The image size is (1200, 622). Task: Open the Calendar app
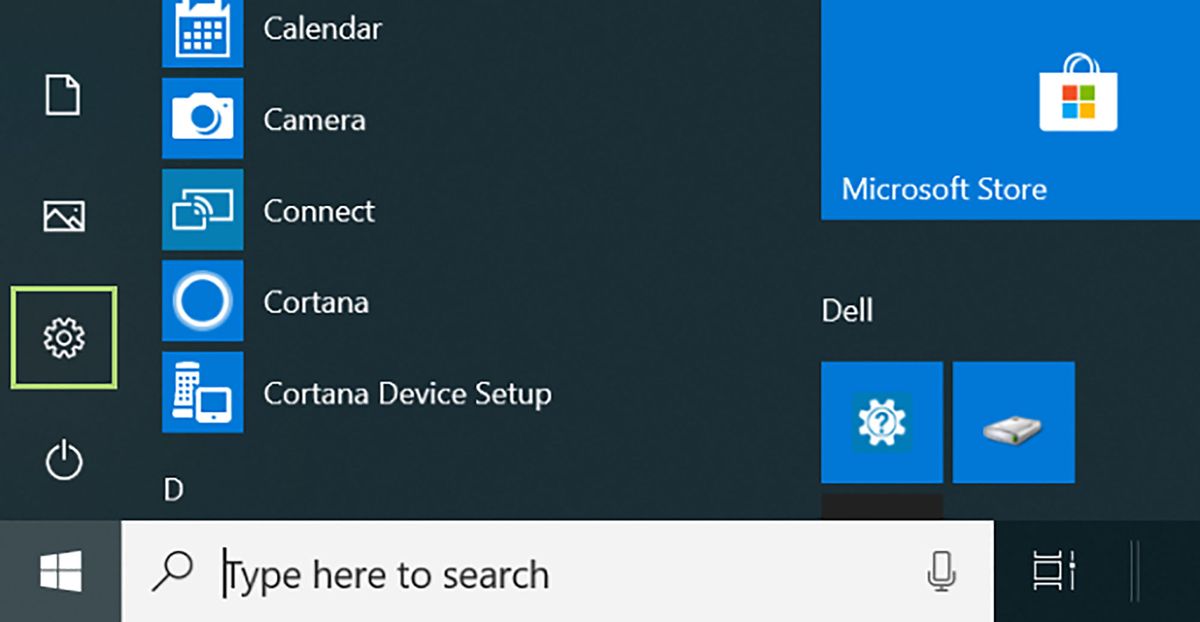202,29
